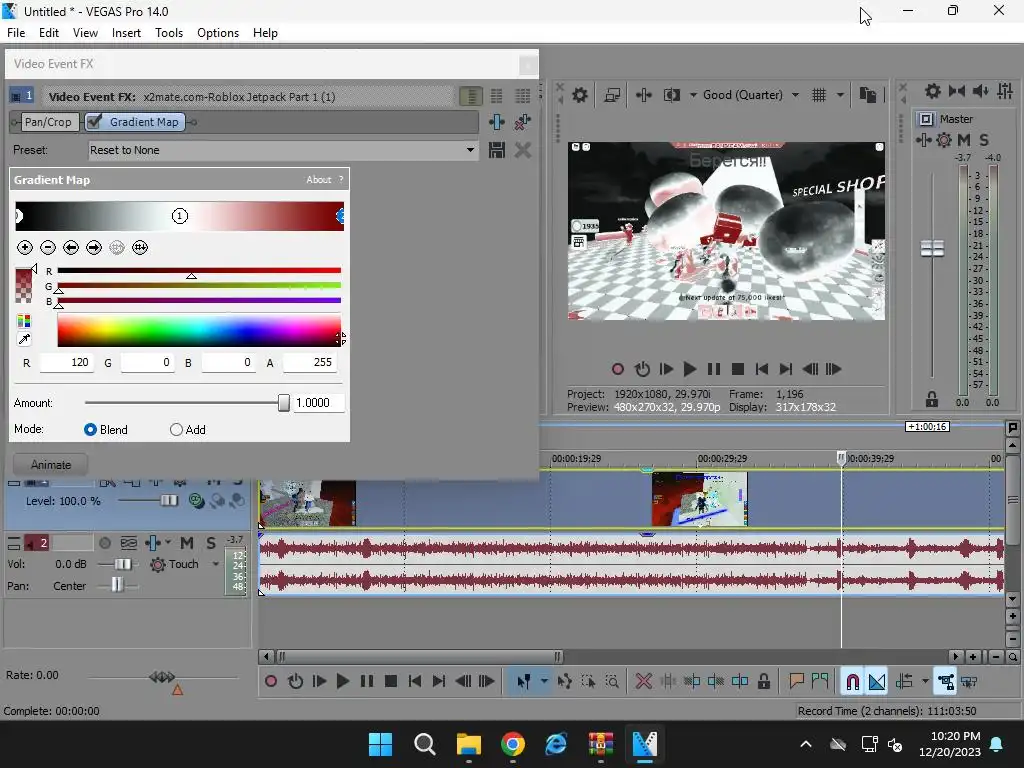
Task: Toggle preview on external monitor
Action: click(612, 95)
